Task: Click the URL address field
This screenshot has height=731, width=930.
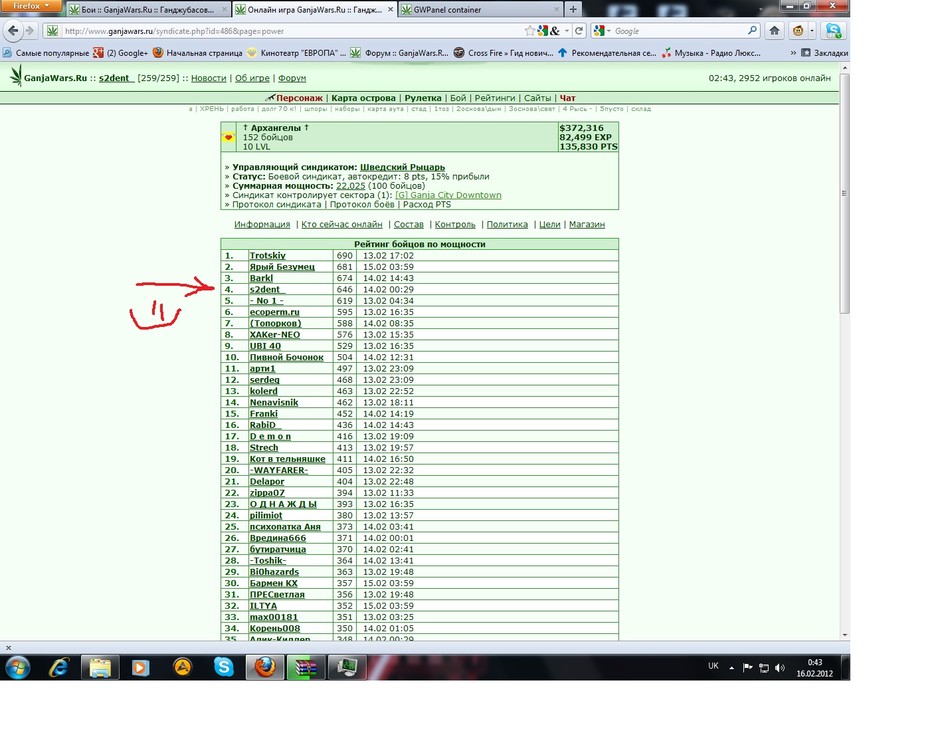Action: [x=291, y=31]
